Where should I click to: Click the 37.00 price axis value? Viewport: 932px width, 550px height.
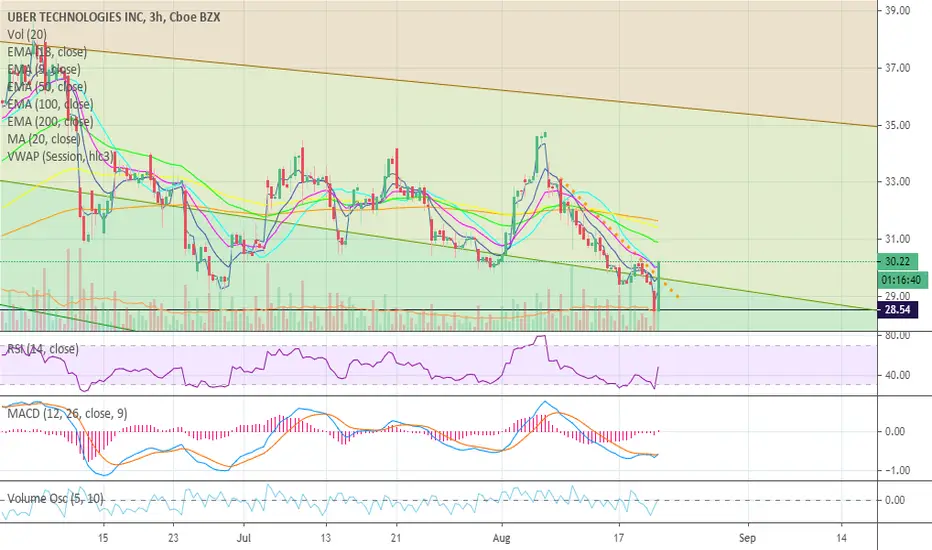pyautogui.click(x=898, y=68)
